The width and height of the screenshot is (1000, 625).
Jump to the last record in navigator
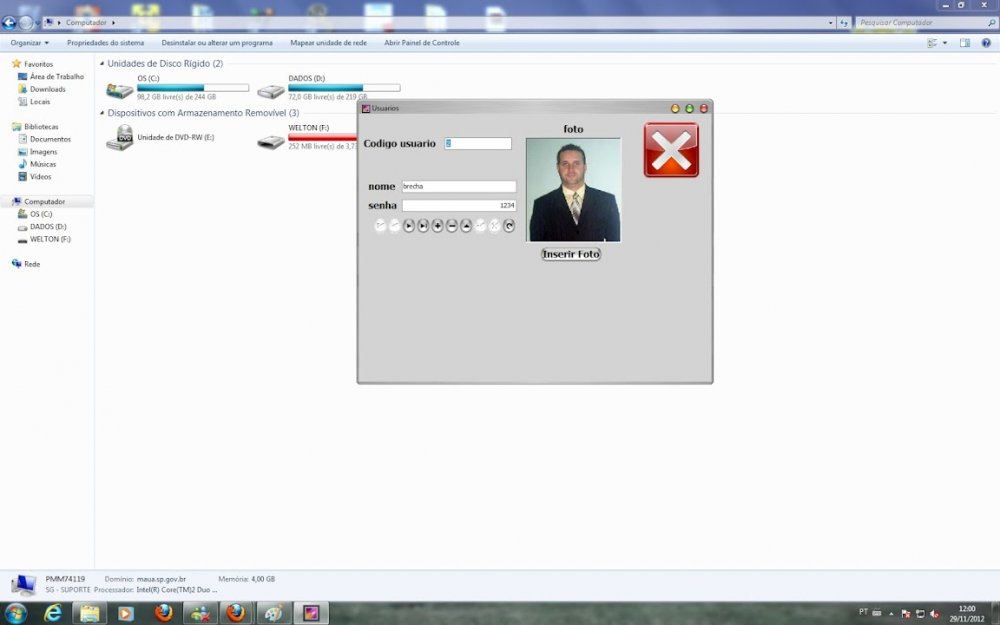[423, 226]
